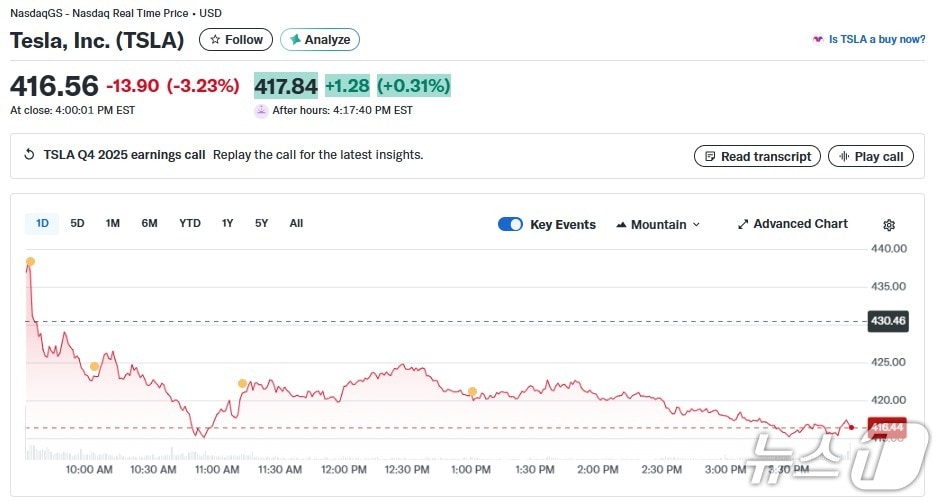Toggle the Key Events switch
The image size is (943, 504).
(x=510, y=224)
